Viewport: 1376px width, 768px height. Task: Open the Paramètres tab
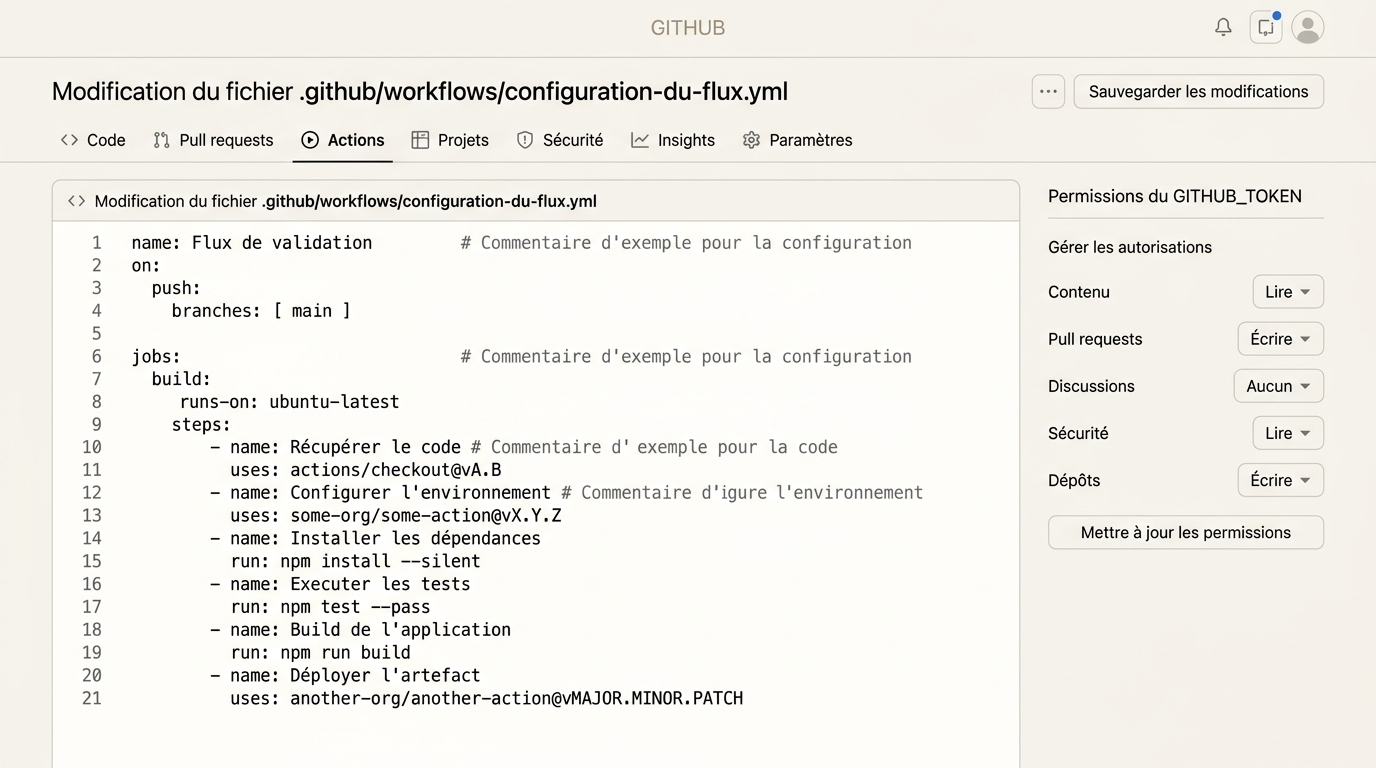(x=798, y=140)
